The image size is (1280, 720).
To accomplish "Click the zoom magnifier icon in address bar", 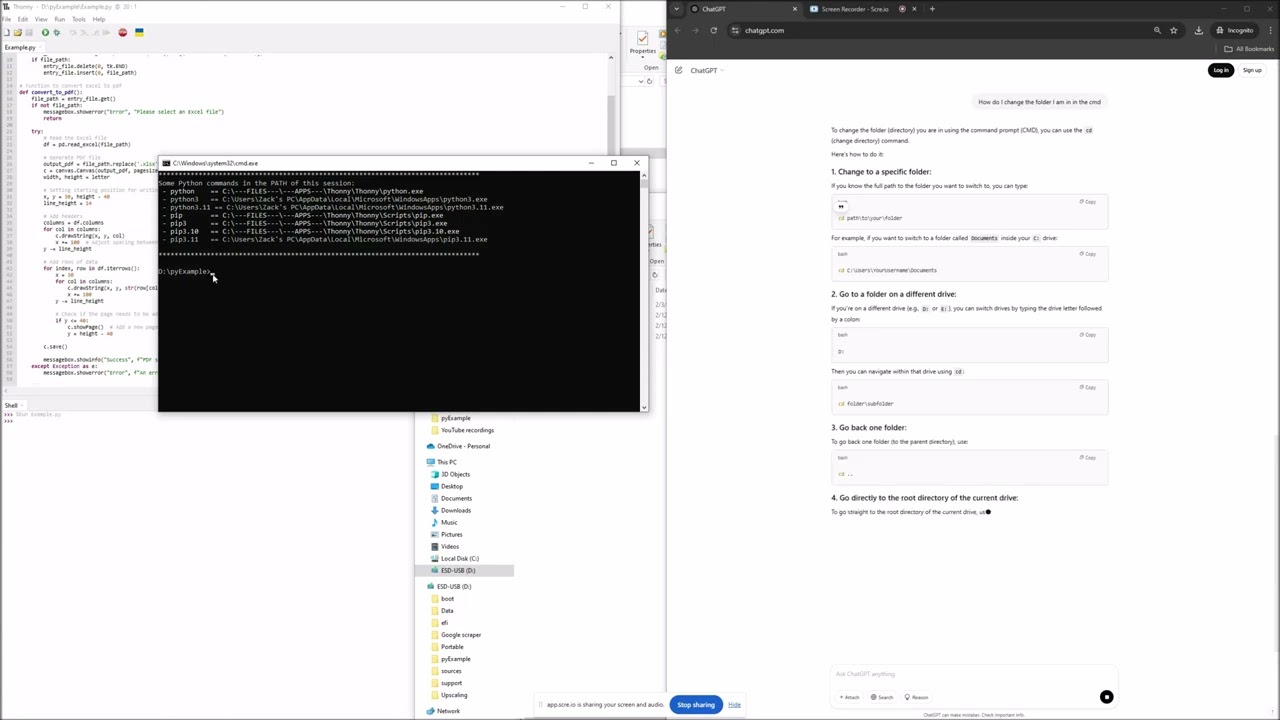I will tap(1157, 30).
